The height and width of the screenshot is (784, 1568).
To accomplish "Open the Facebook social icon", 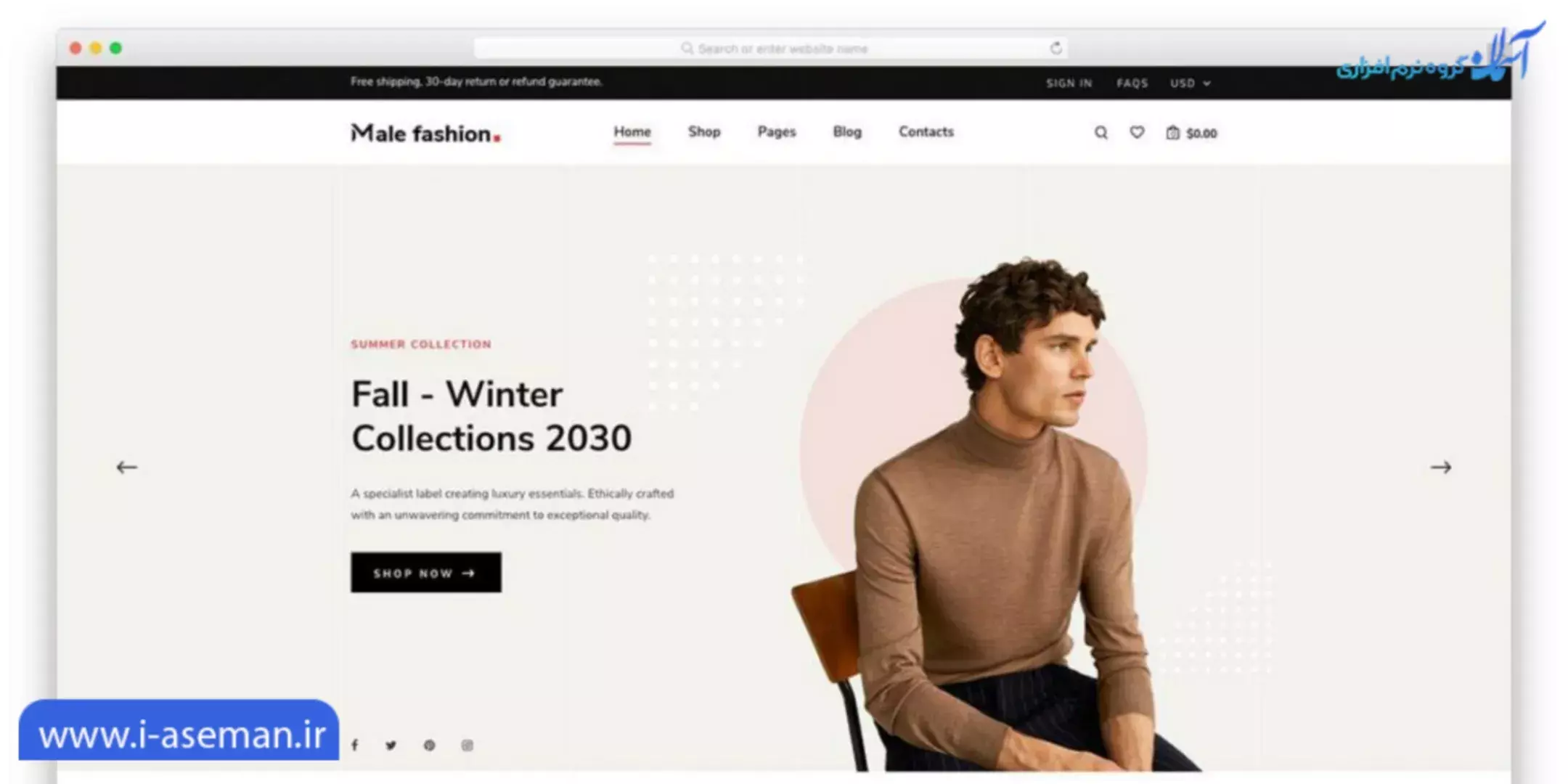I will 355,745.
